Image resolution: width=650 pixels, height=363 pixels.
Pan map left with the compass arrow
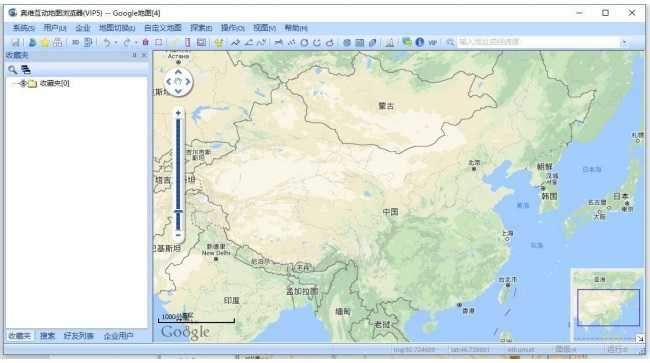[x=169, y=82]
